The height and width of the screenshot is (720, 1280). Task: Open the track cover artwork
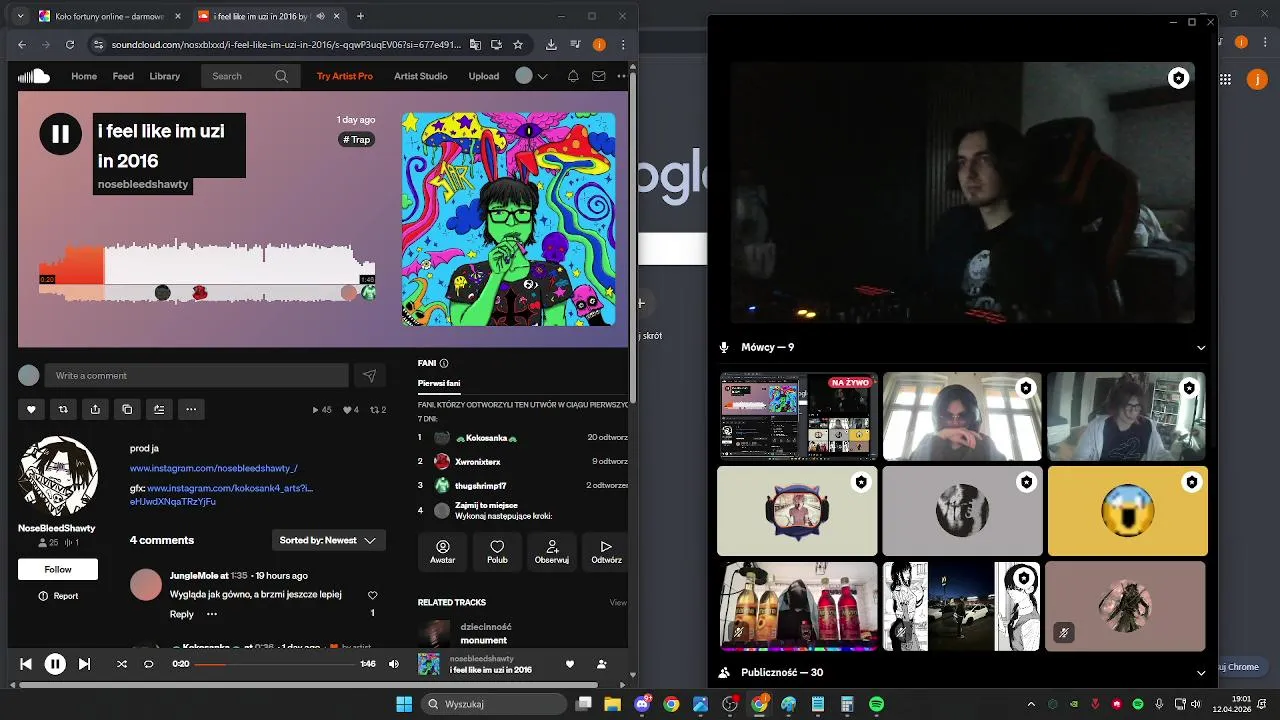(x=509, y=219)
